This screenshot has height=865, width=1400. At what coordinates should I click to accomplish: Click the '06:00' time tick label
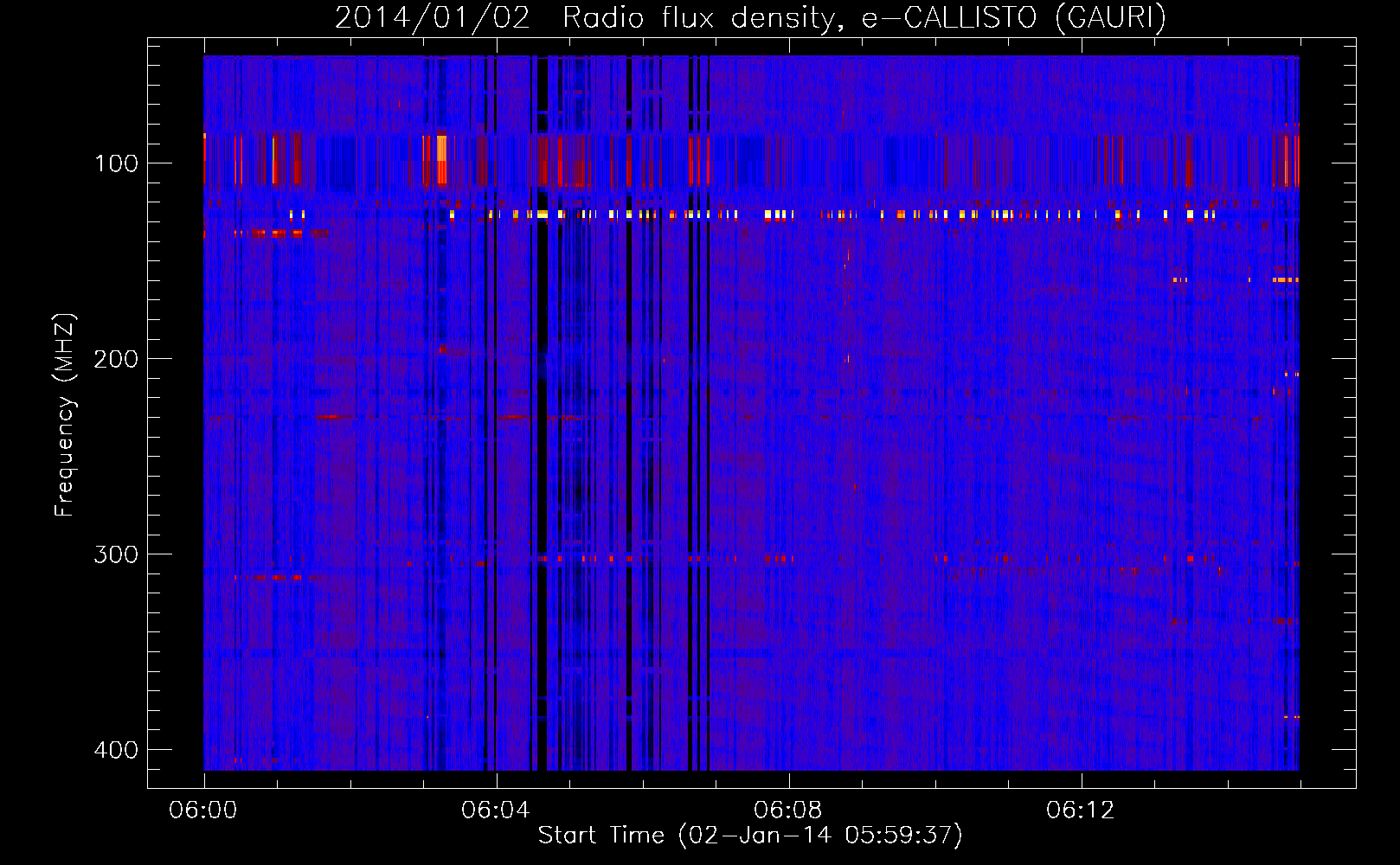[x=203, y=811]
